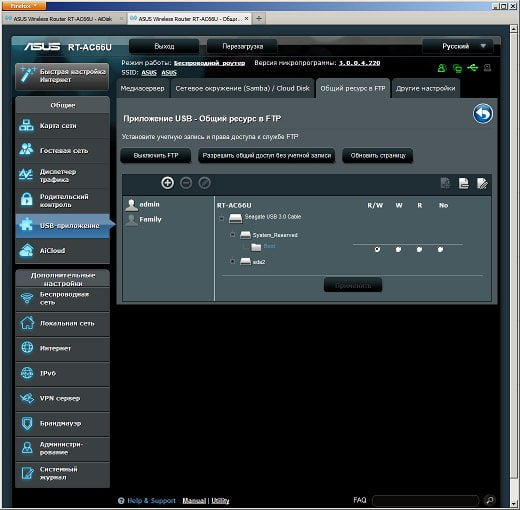Switch to the Медиасервер tab
The height and width of the screenshot is (510, 520).
tap(143, 88)
